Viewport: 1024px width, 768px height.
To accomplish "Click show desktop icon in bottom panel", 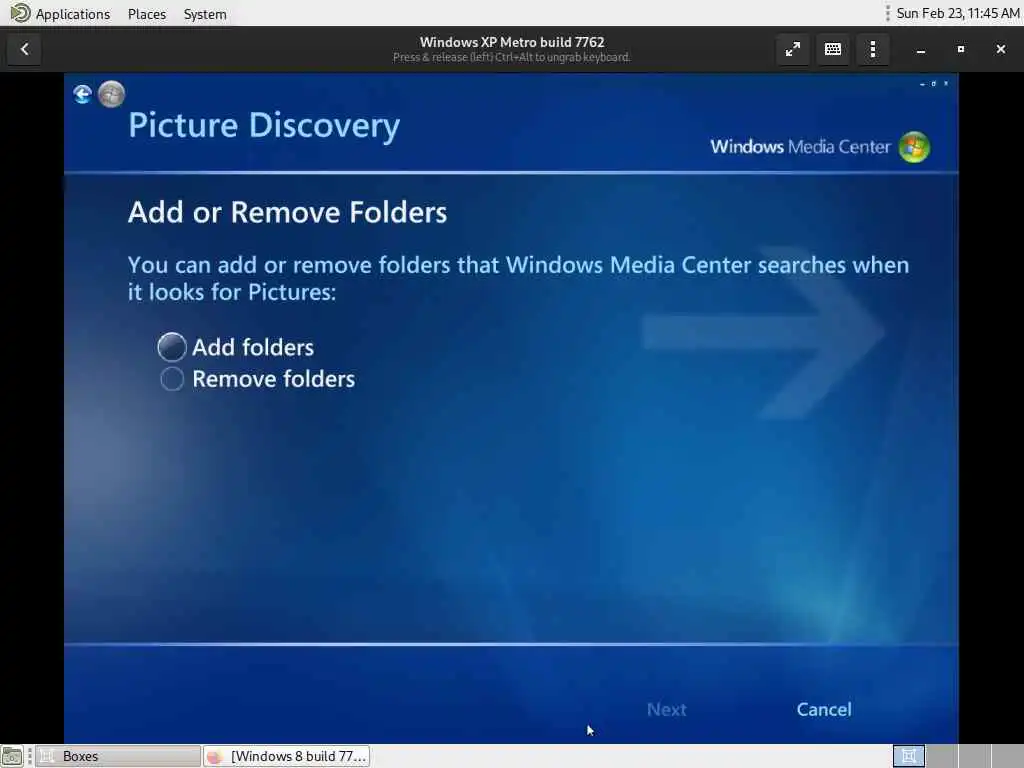I will [x=12, y=757].
